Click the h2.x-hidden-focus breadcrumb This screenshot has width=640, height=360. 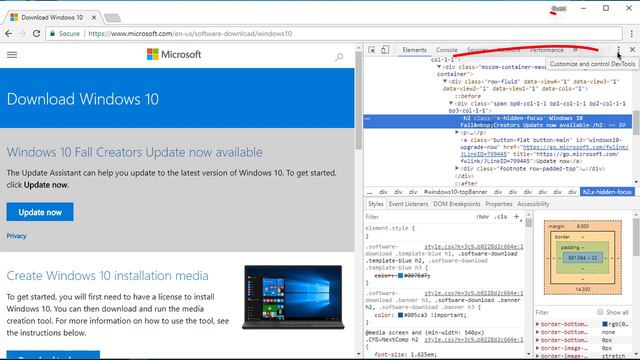pos(607,192)
